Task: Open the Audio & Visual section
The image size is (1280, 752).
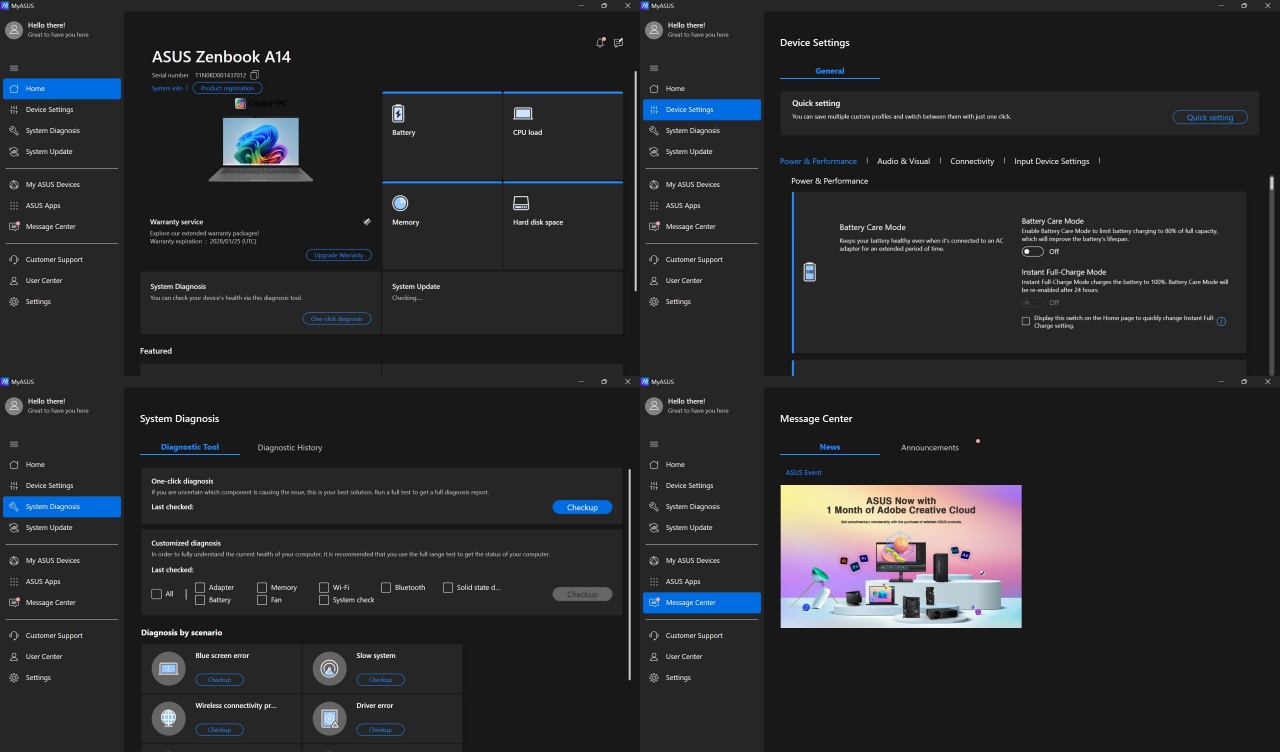Action: pyautogui.click(x=903, y=161)
